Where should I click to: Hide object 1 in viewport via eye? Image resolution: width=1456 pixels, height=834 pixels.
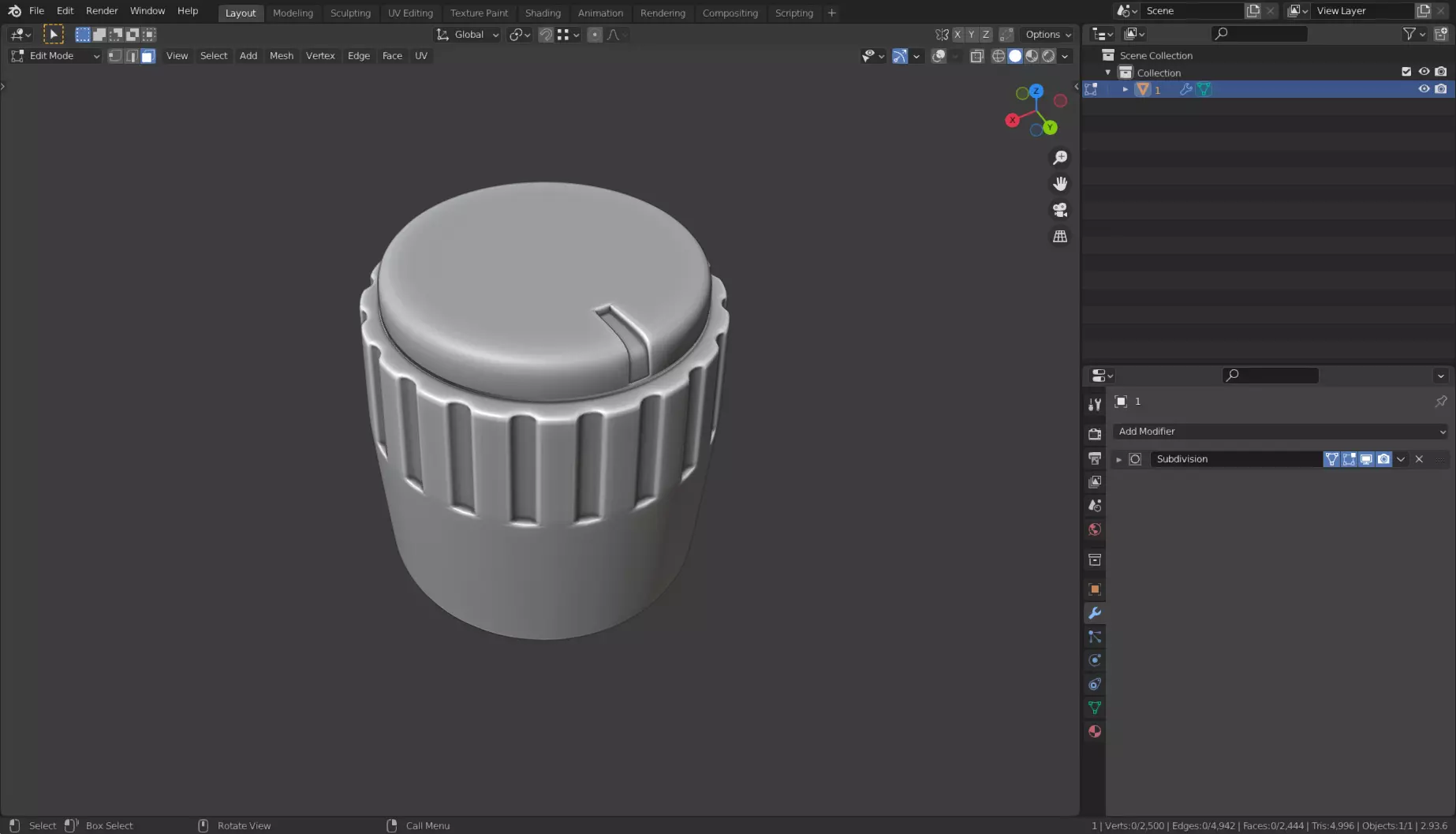(x=1424, y=89)
